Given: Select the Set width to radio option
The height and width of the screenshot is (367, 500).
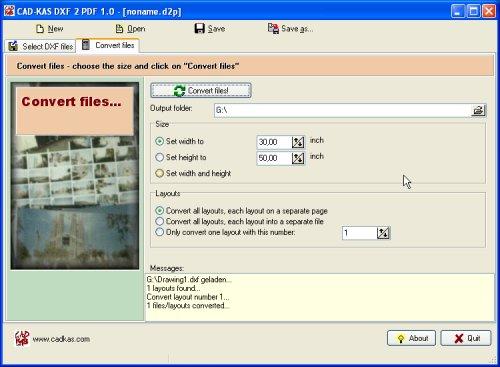Looking at the screenshot, I should (x=160, y=141).
